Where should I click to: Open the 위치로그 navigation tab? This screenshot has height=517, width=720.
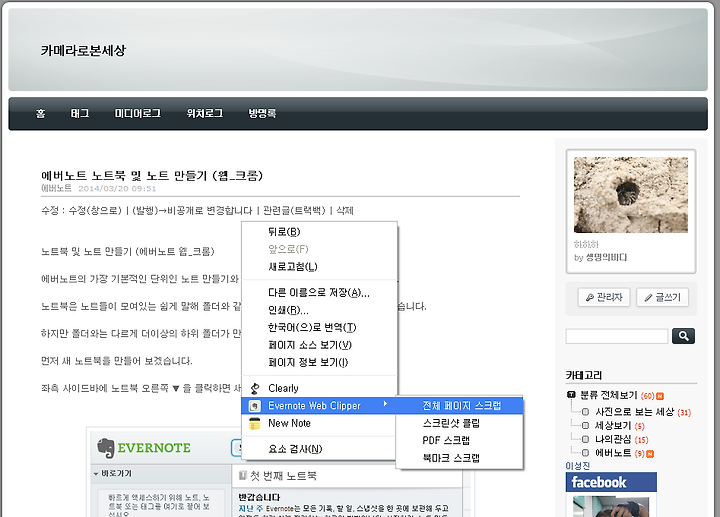204,113
